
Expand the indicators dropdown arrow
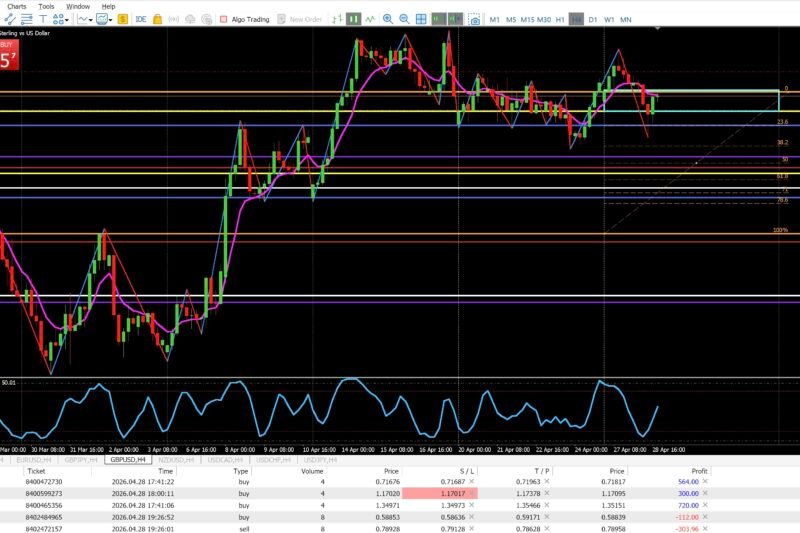click(x=91, y=20)
